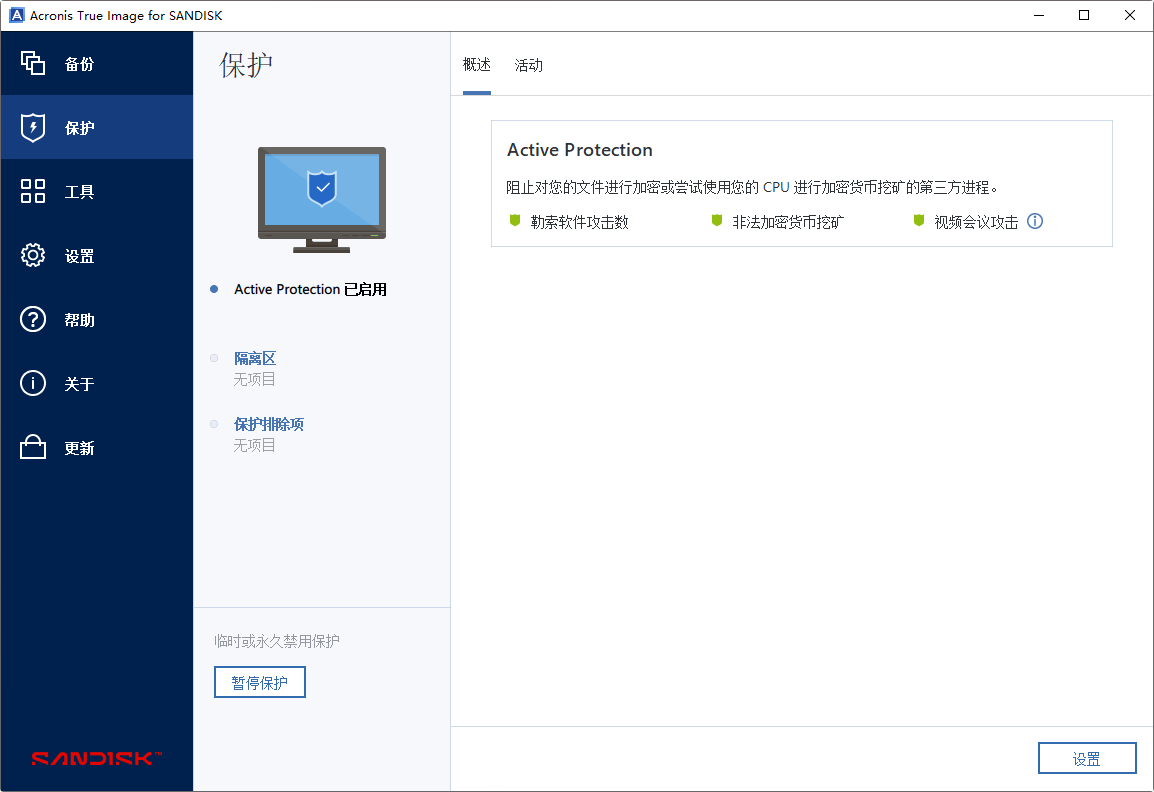Click the 临时或永久禁用保护 text
The image size is (1154, 792).
(277, 641)
